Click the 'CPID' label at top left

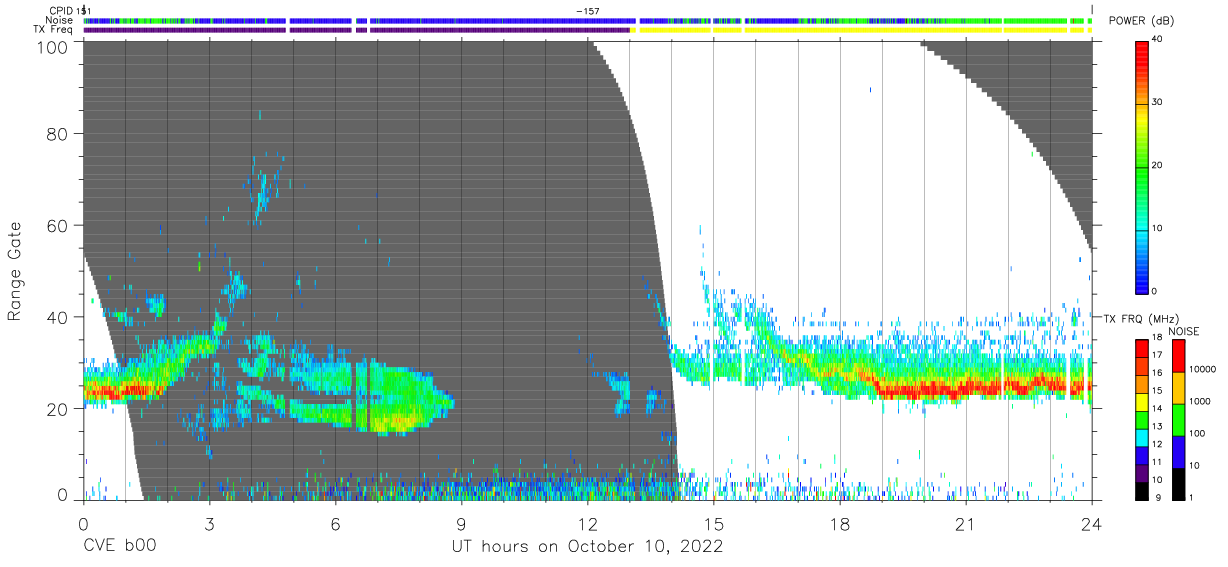(61, 10)
